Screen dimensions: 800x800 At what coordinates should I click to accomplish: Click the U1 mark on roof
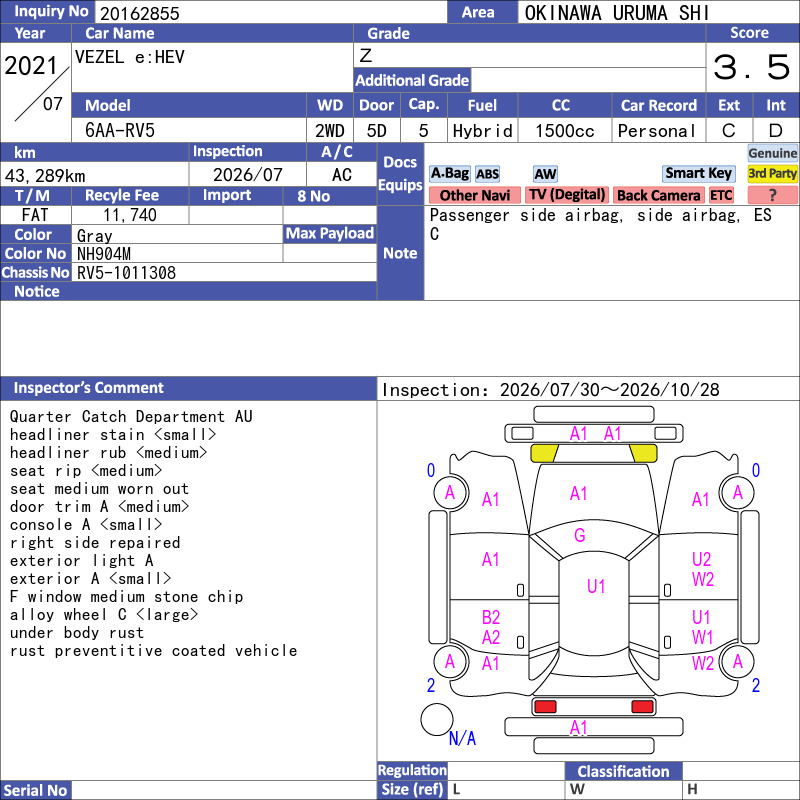tap(595, 586)
